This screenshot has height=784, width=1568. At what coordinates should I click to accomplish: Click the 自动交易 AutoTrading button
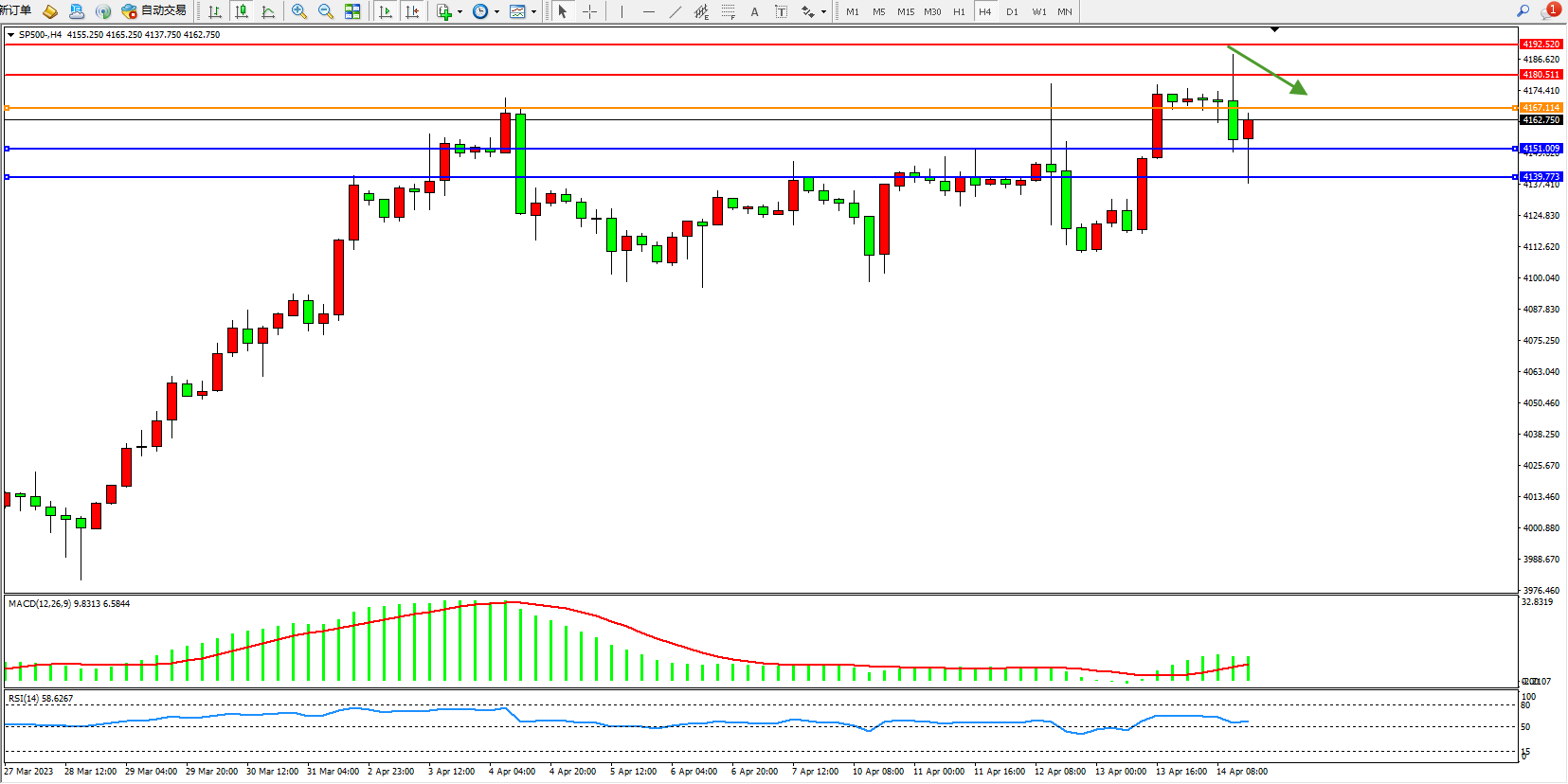coord(154,11)
